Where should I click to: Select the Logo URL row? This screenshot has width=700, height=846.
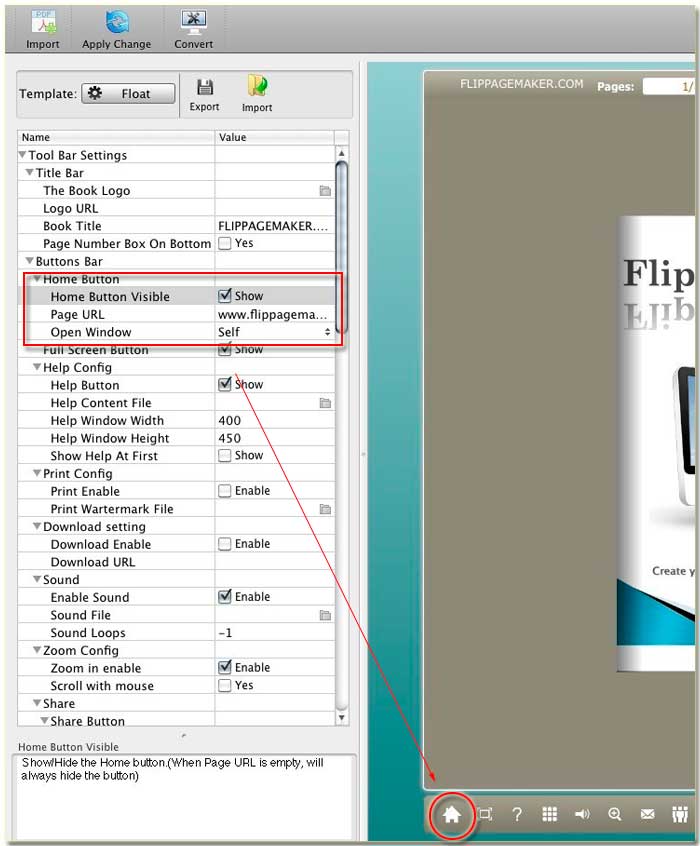coord(176,208)
